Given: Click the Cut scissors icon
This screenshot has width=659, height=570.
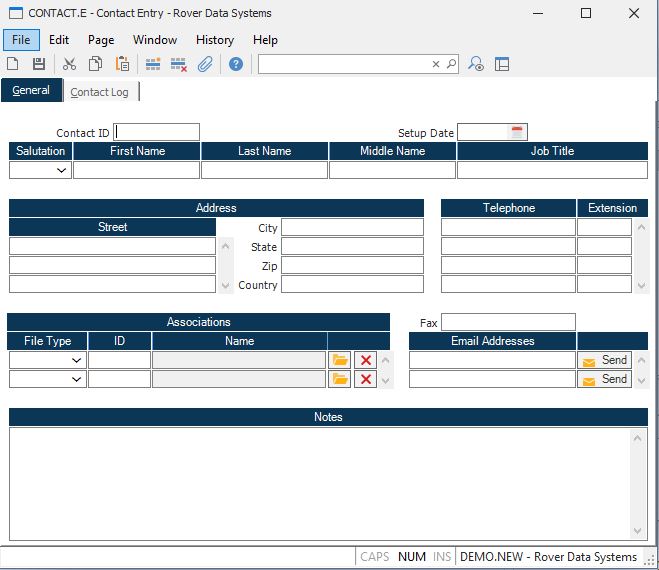Looking at the screenshot, I should tap(69, 64).
